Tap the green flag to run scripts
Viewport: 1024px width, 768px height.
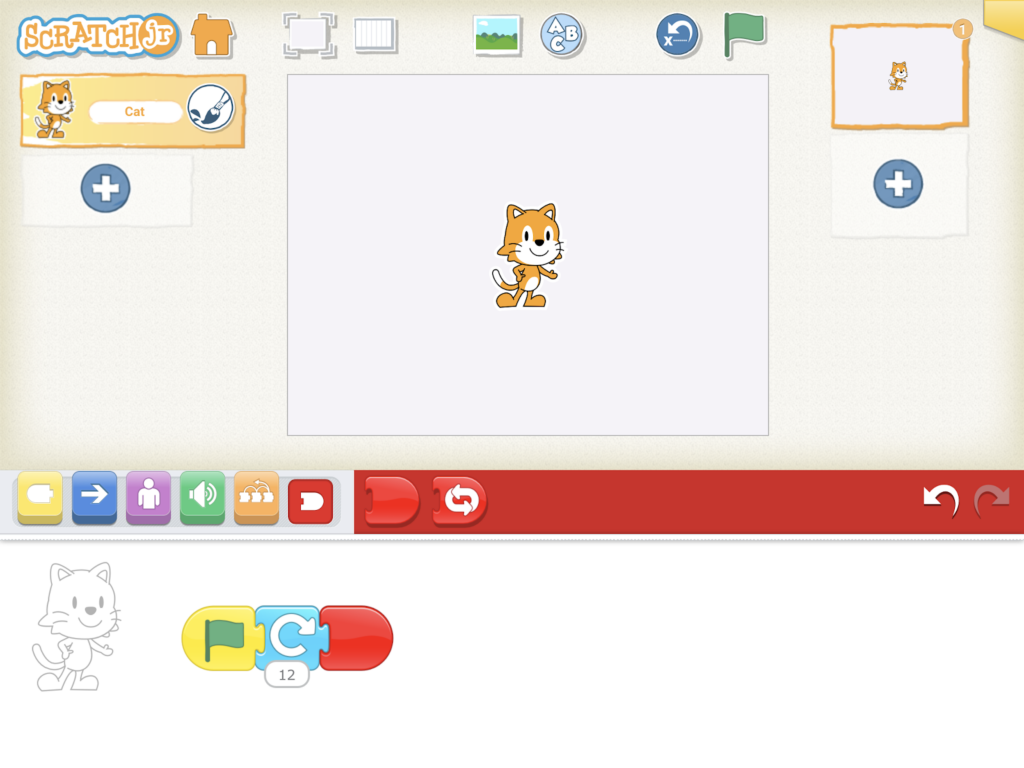point(743,35)
